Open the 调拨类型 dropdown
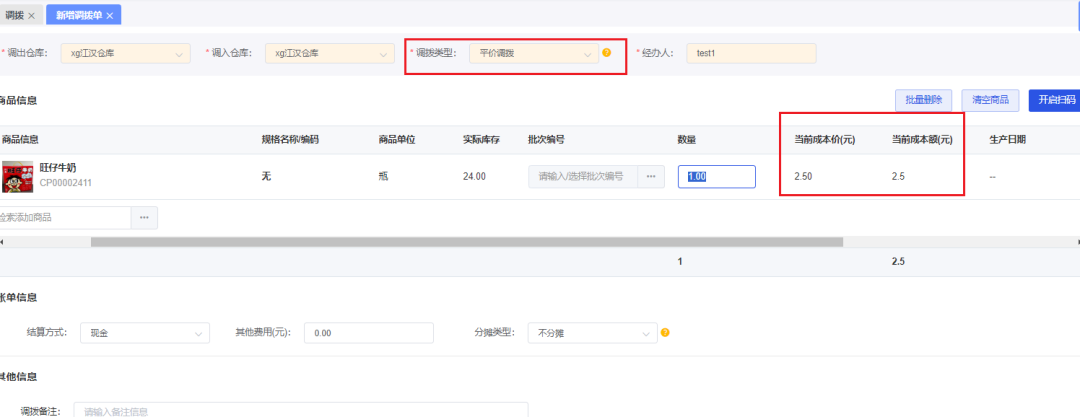Image resolution: width=1080 pixels, height=417 pixels. [533, 53]
